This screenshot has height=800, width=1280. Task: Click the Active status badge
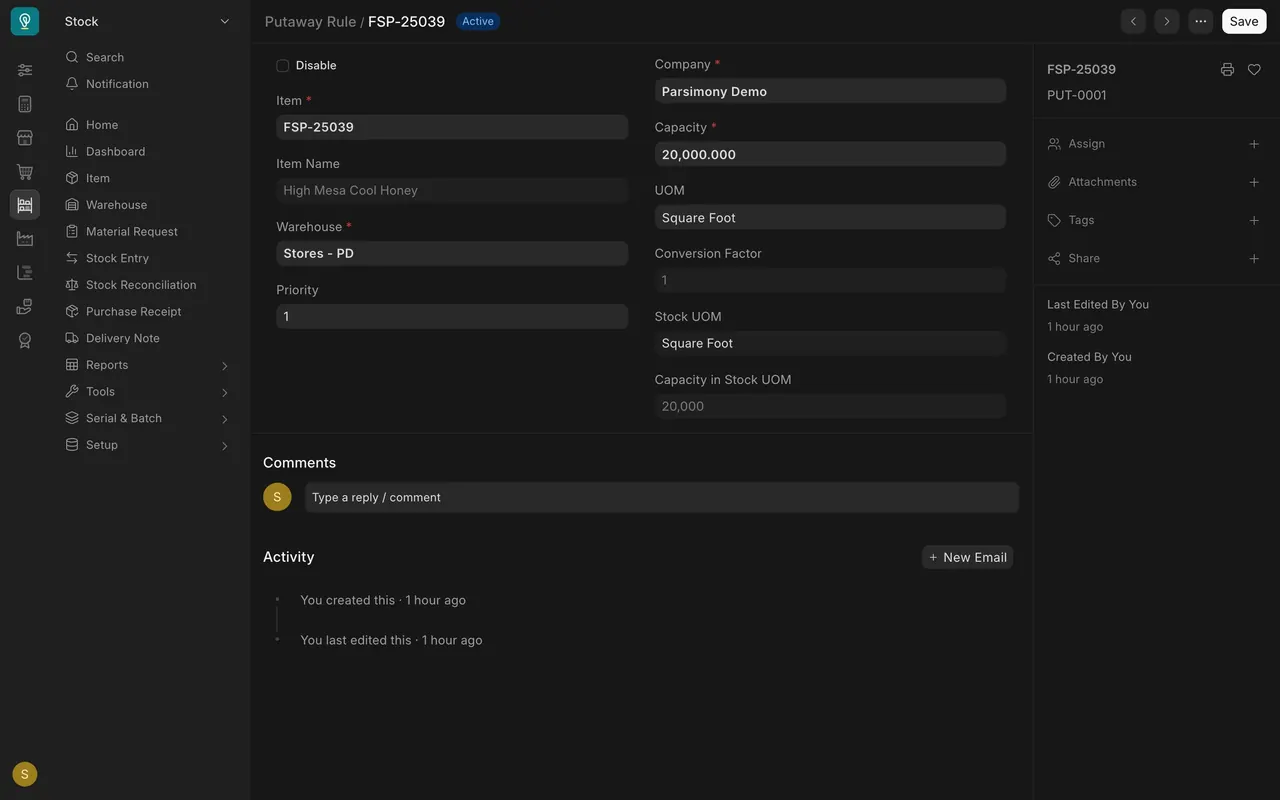[478, 21]
